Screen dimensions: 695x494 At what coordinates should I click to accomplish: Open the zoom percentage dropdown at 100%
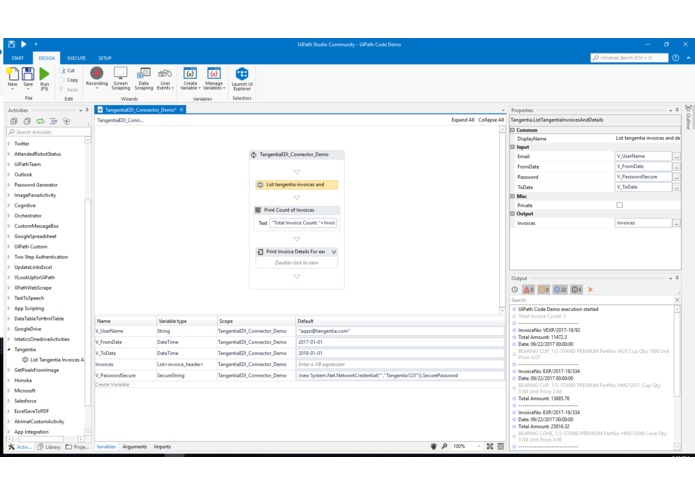479,446
